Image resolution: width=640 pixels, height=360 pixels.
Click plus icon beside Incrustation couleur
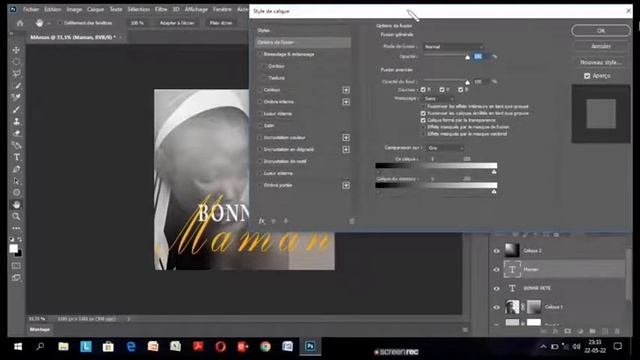point(346,138)
